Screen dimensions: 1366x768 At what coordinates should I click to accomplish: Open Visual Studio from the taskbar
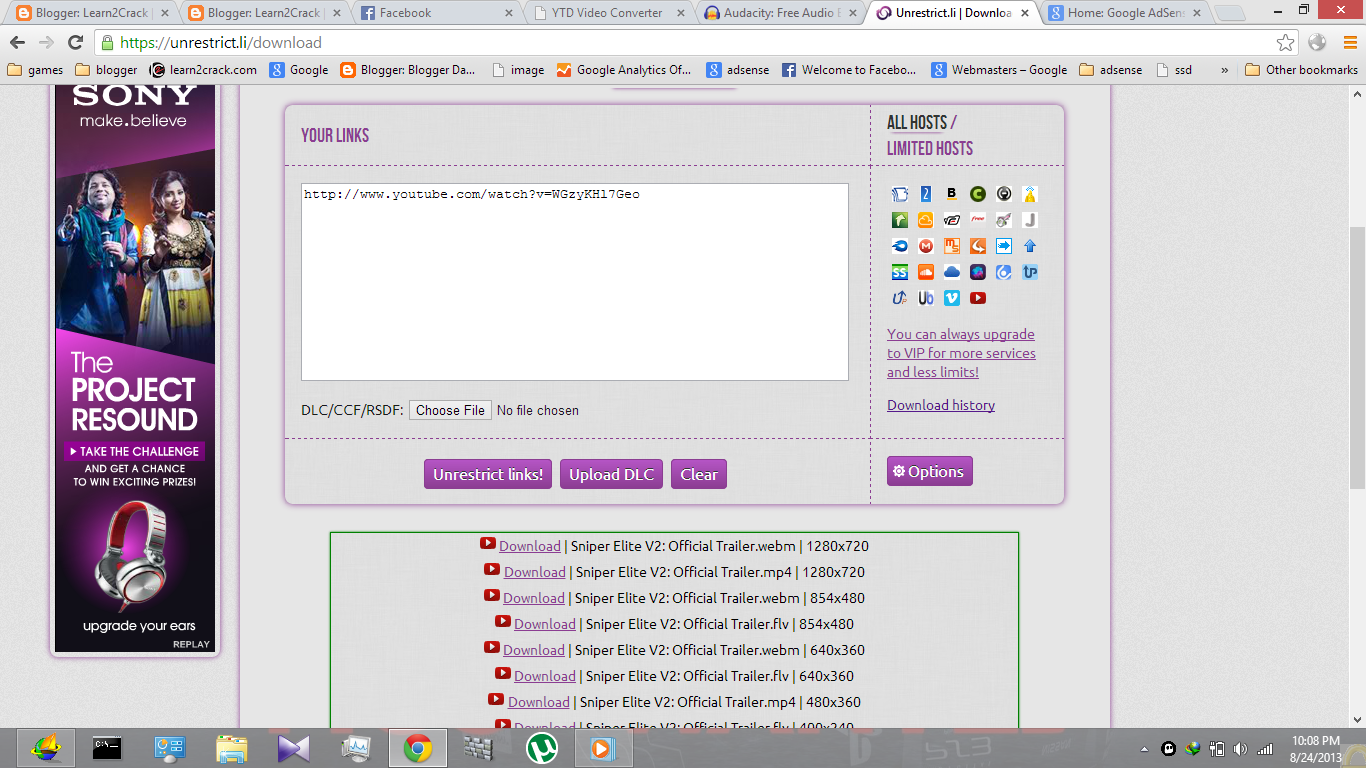coord(293,747)
